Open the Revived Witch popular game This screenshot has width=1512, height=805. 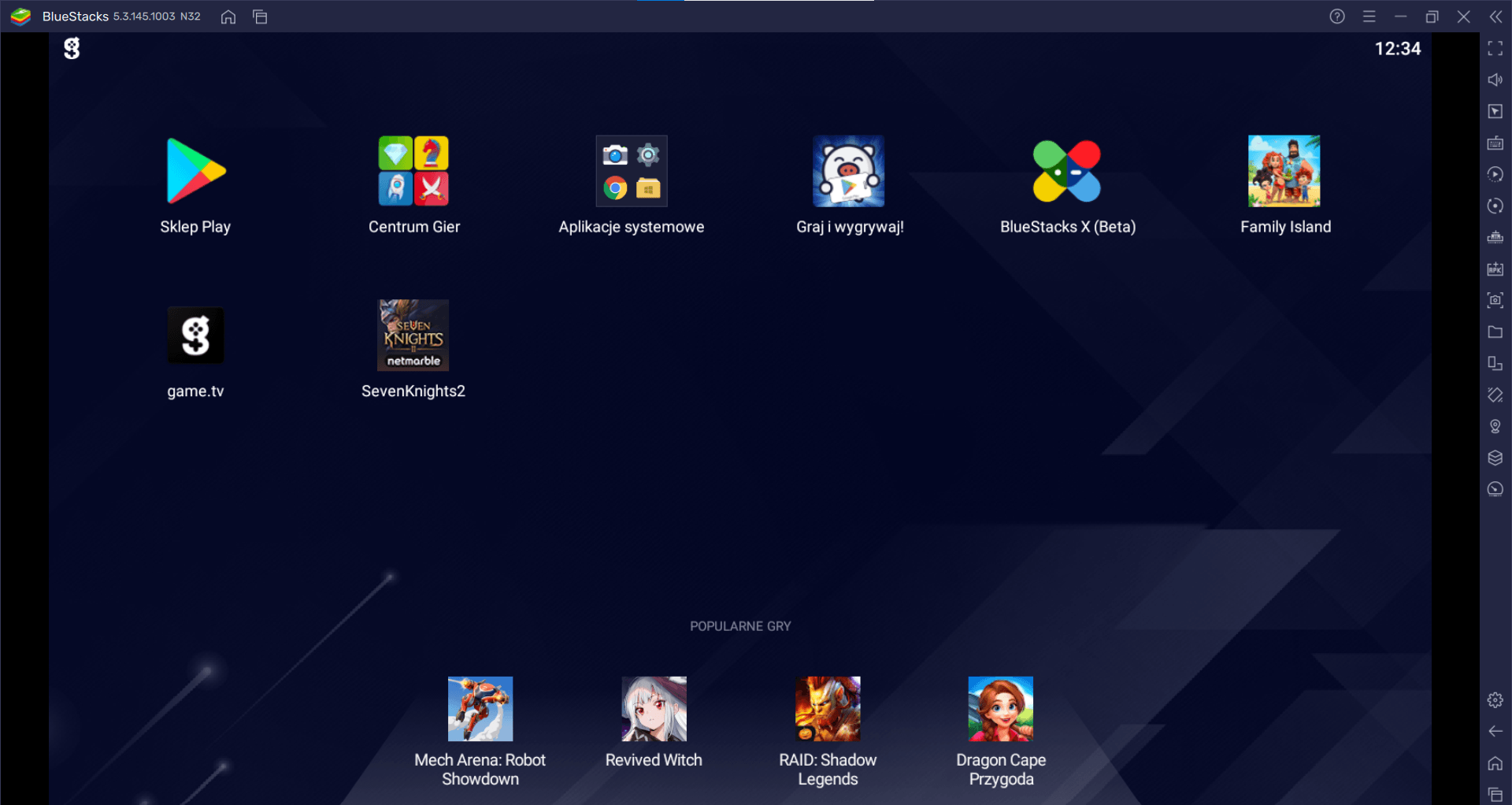654,709
